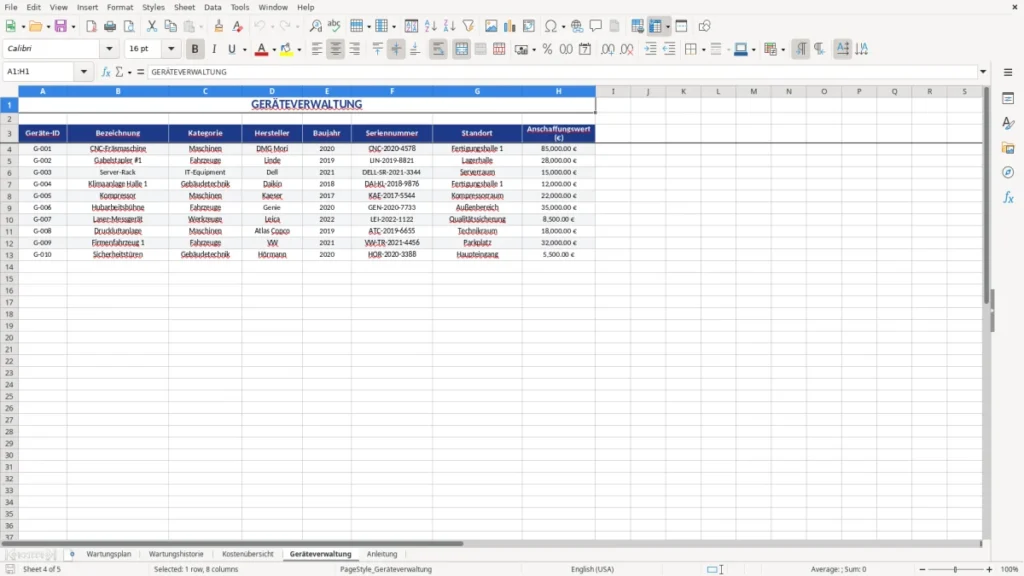Select column header F
Screen dimensions: 1024x576
coord(392,91)
